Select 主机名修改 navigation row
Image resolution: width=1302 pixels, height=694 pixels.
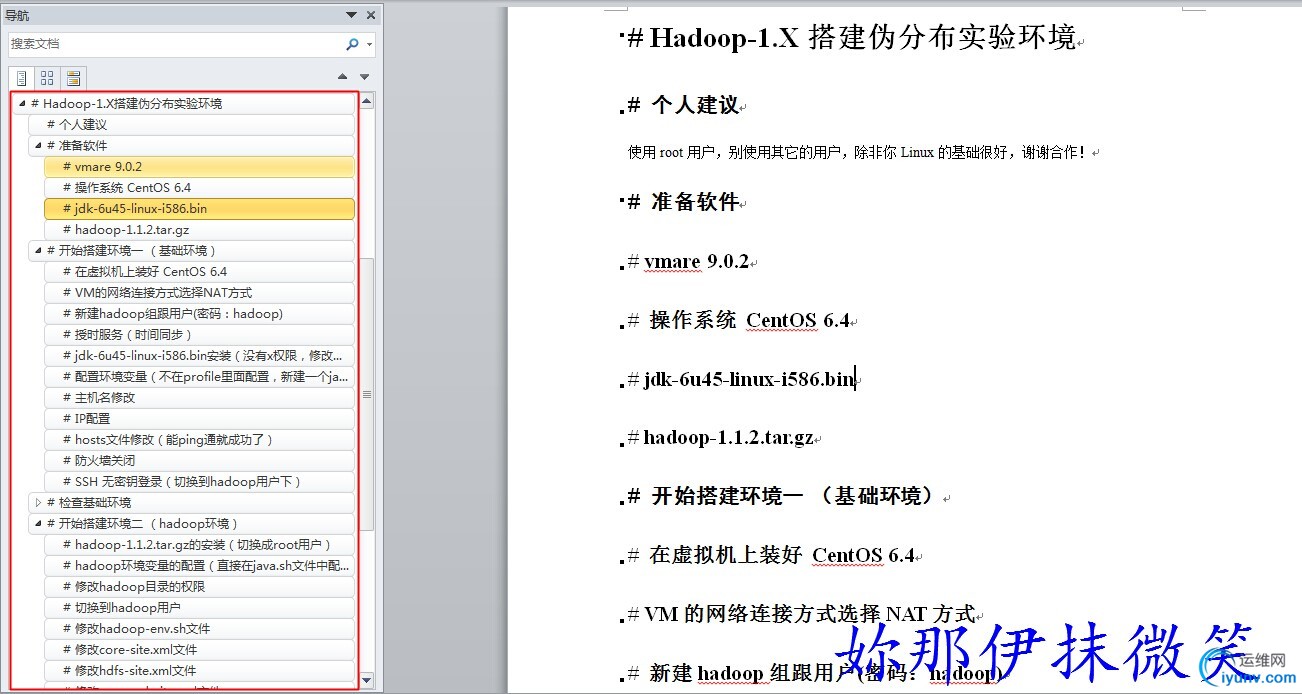199,397
